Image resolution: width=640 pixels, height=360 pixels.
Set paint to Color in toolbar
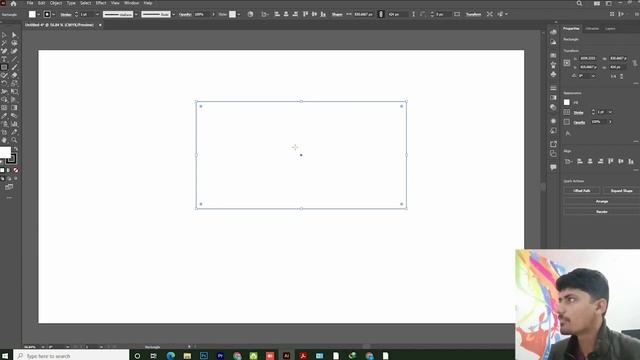(2, 170)
